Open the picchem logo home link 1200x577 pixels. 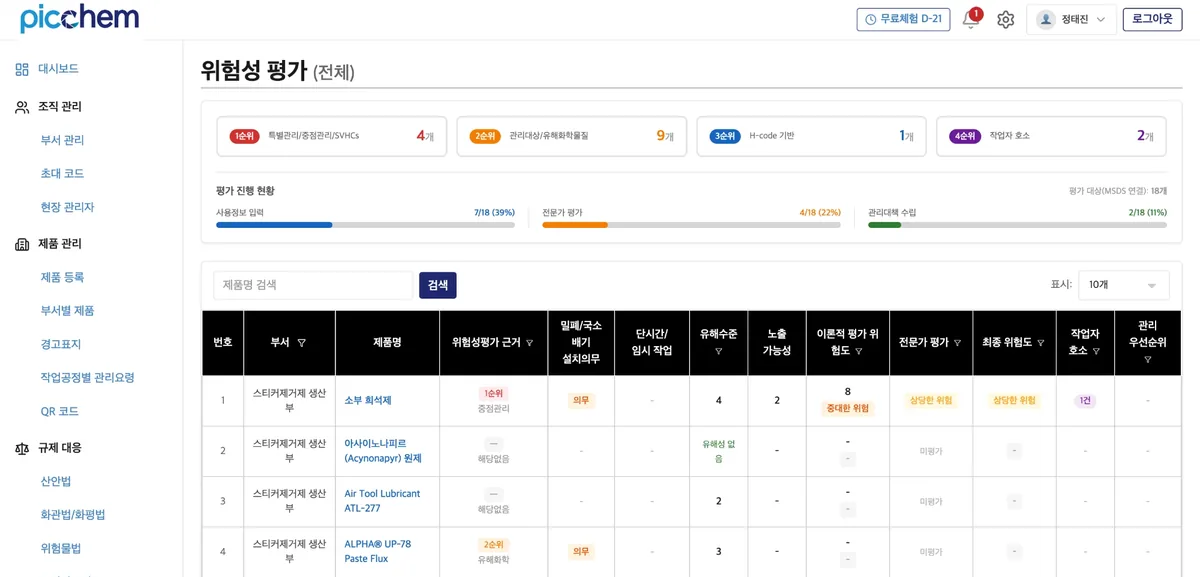[79, 18]
